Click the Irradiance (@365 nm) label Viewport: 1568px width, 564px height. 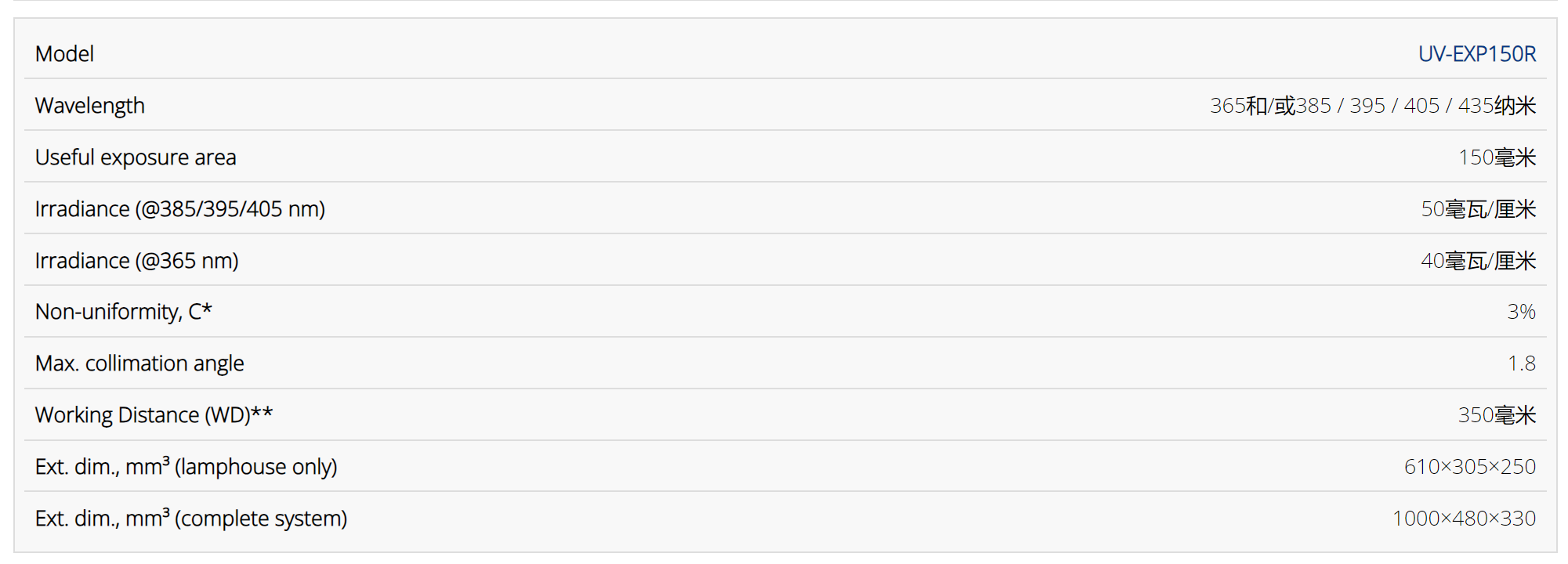click(x=136, y=261)
